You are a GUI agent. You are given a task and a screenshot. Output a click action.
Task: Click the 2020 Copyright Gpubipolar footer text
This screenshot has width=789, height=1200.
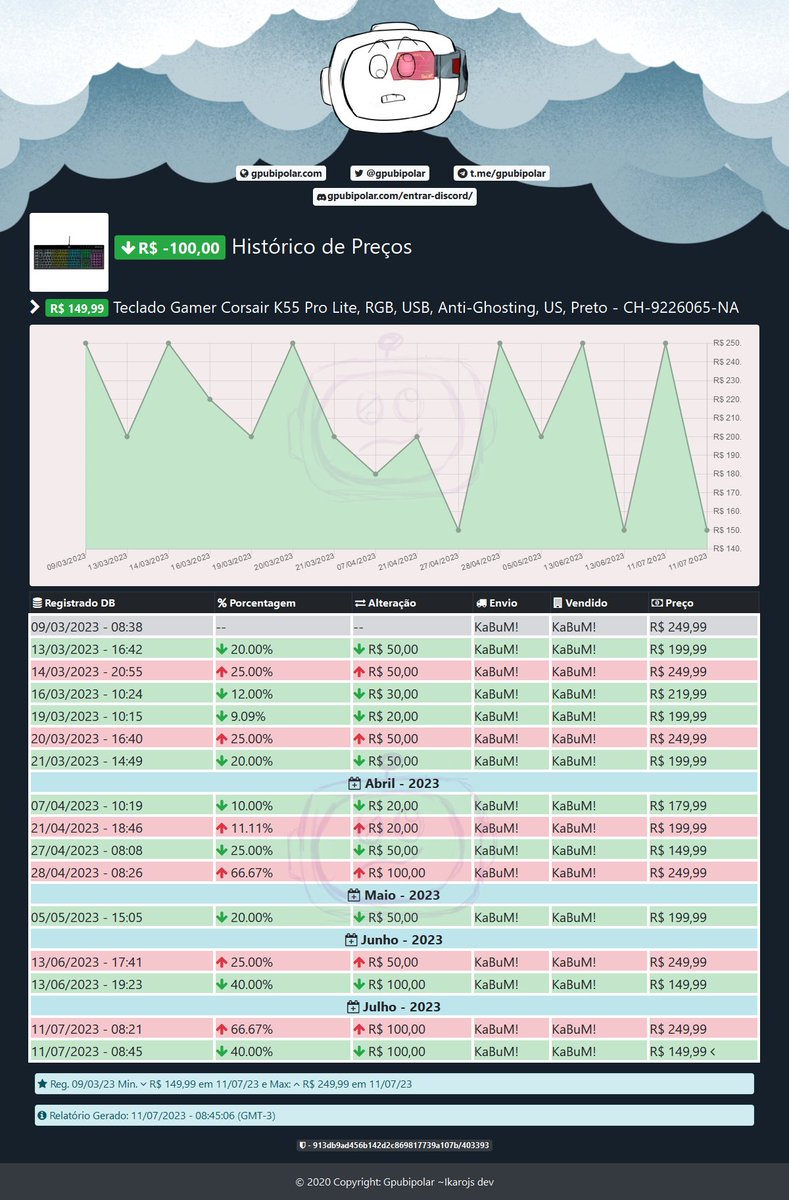tap(394, 1182)
